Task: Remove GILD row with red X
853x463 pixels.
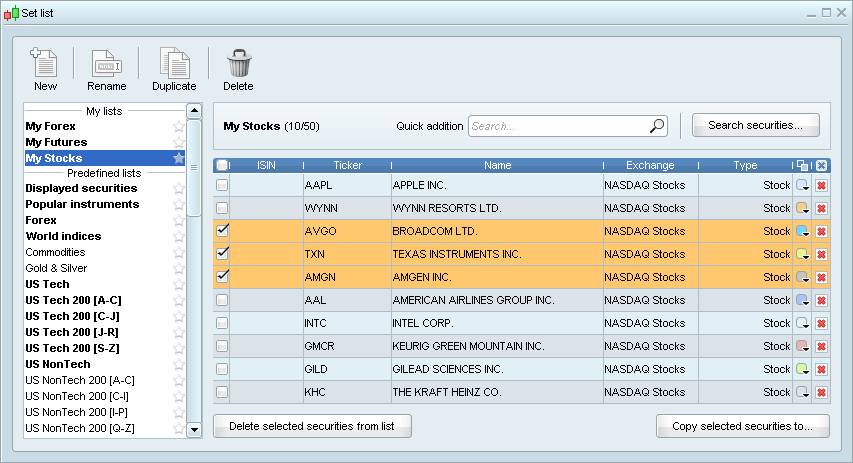Action: (x=821, y=369)
